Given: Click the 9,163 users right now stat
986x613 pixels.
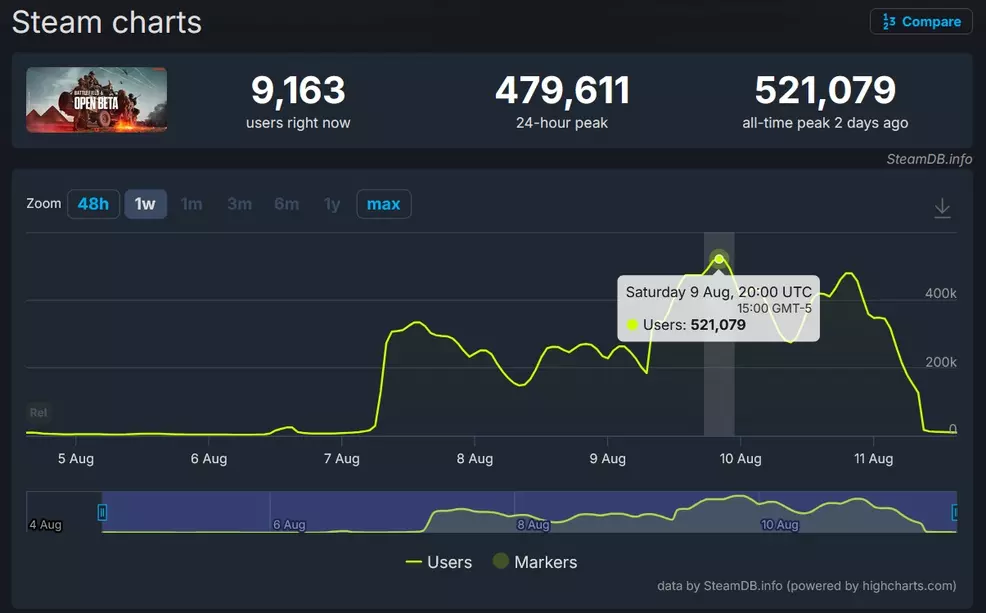Looking at the screenshot, I should 298,101.
